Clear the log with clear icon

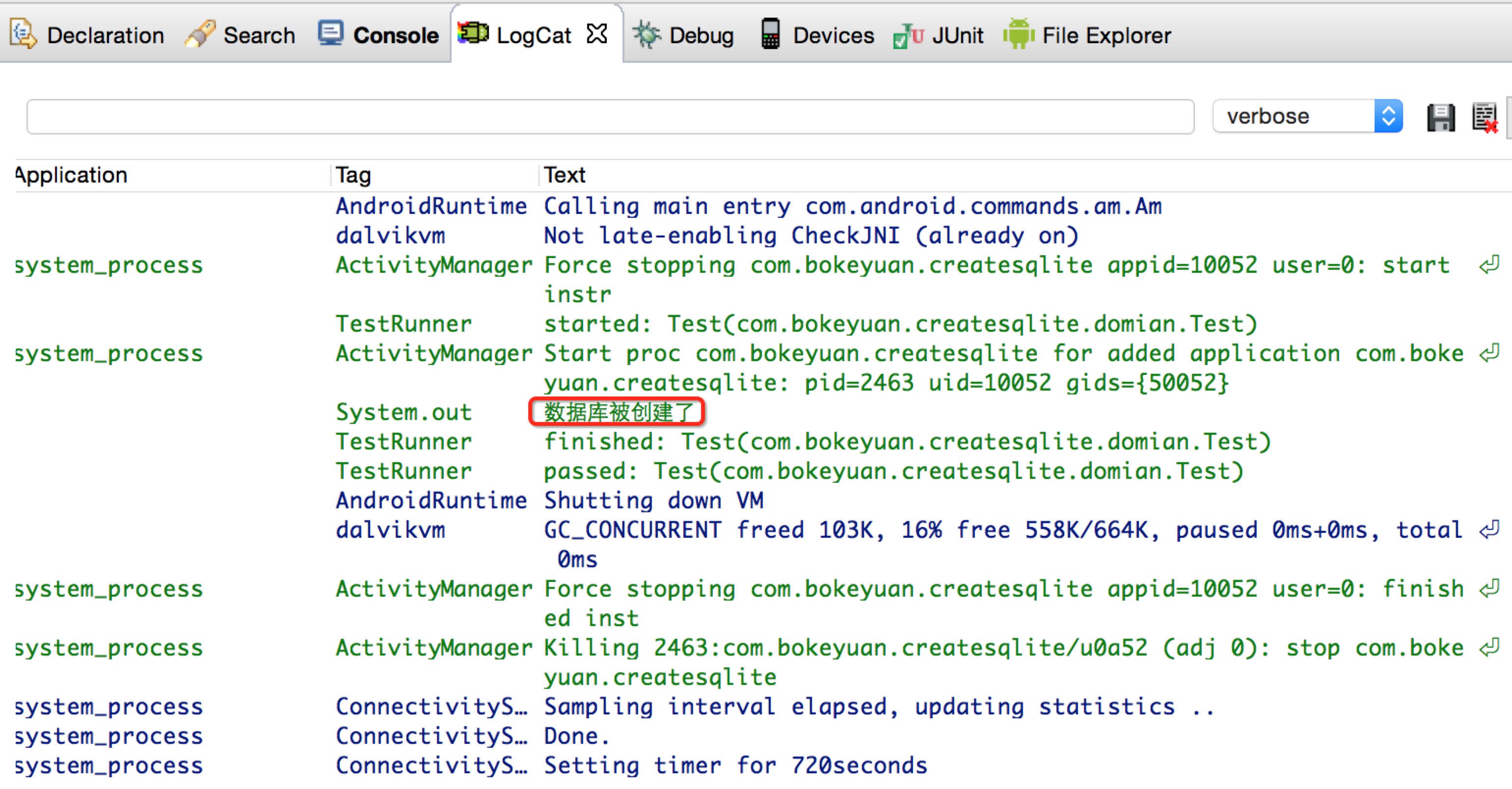(x=1485, y=117)
